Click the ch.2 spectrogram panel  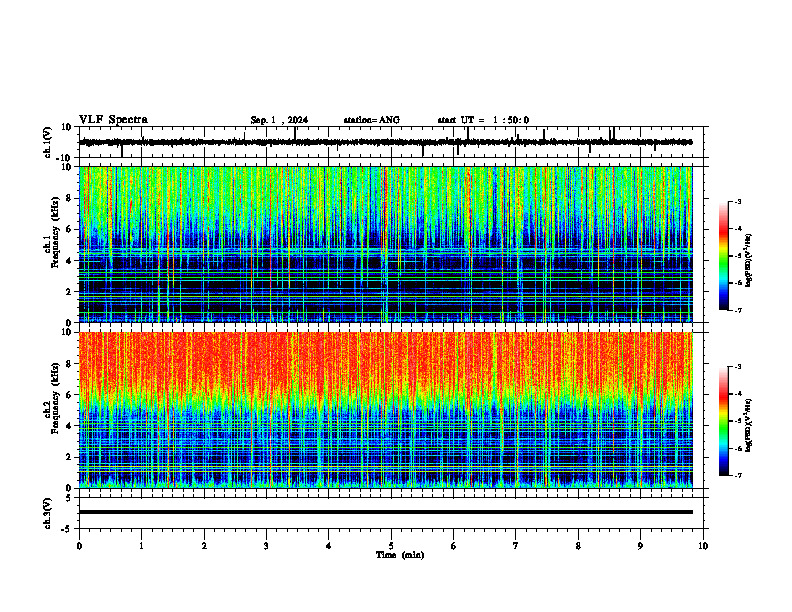click(386, 410)
